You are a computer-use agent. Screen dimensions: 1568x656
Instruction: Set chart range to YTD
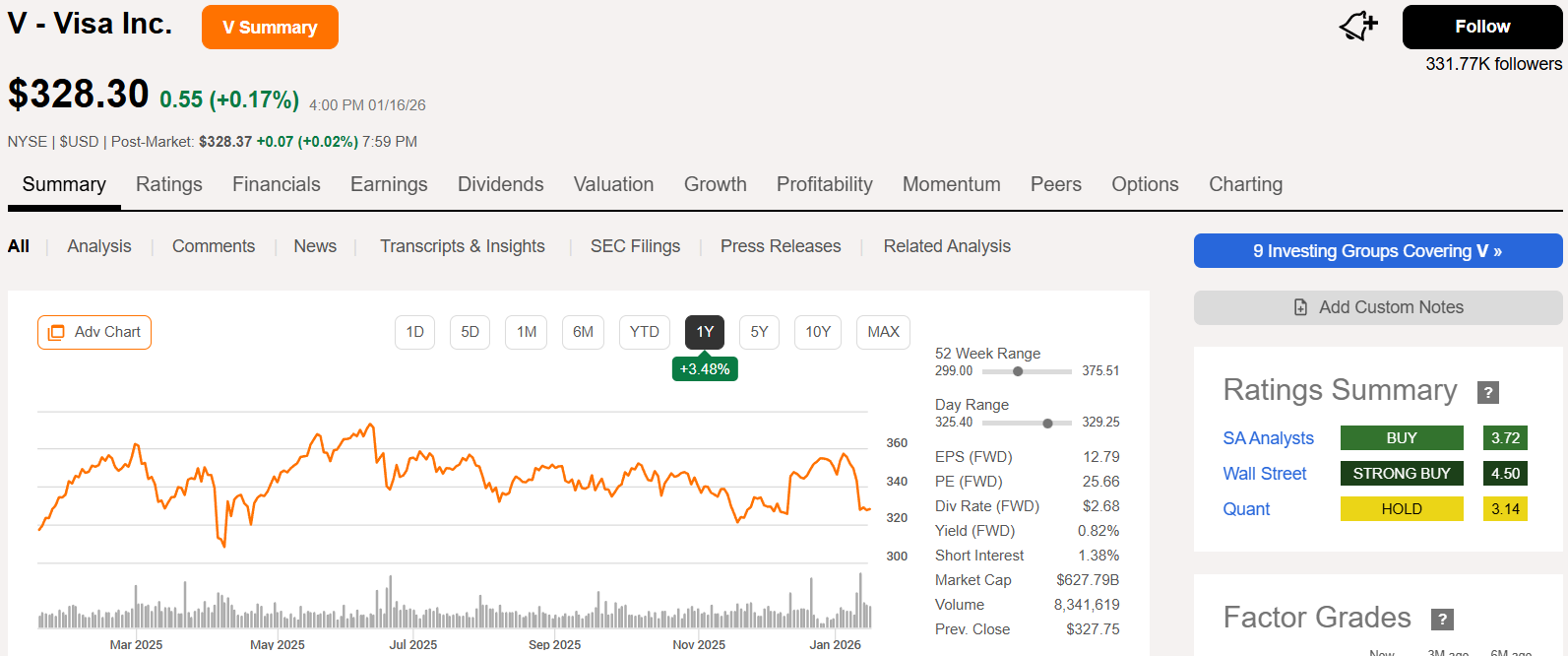(645, 332)
